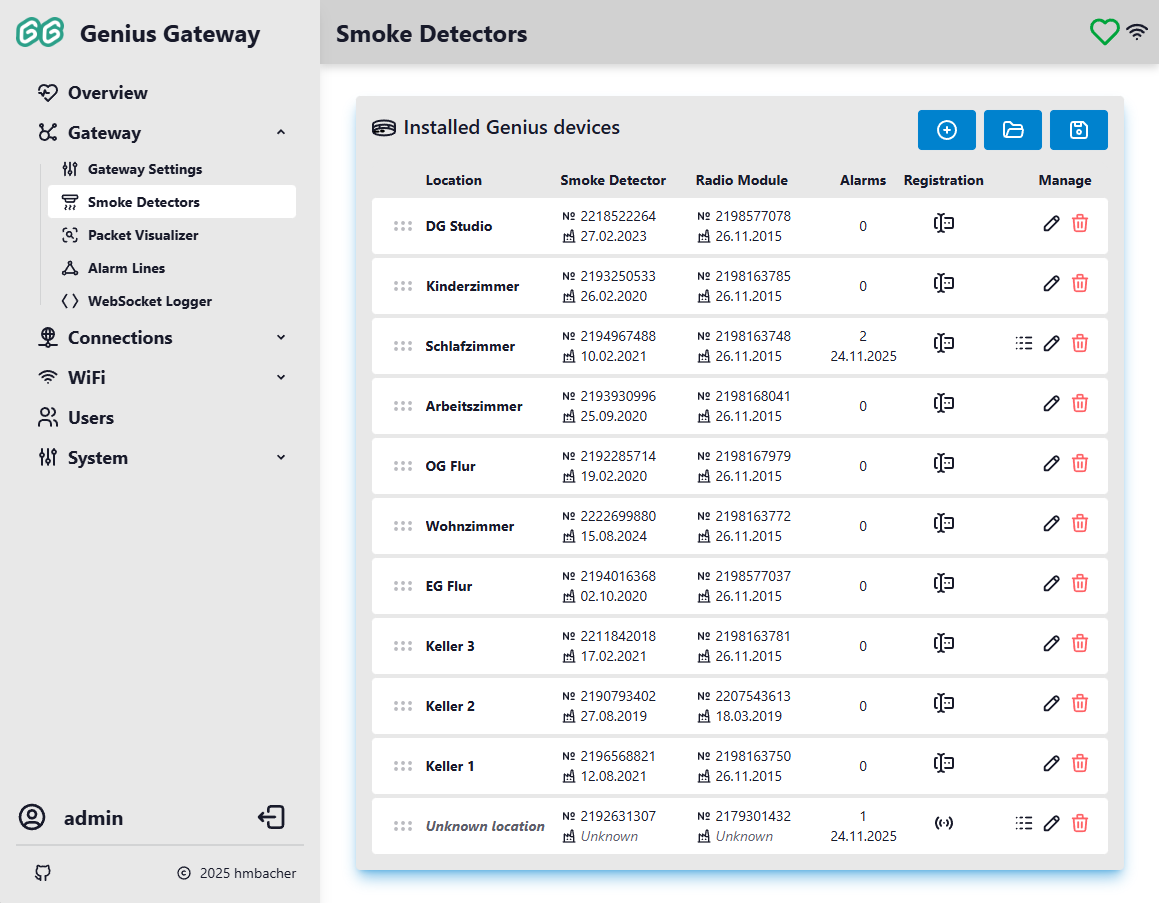Edit the DG Studio detector entry
Viewport: 1159px width, 903px height.
tap(1051, 224)
